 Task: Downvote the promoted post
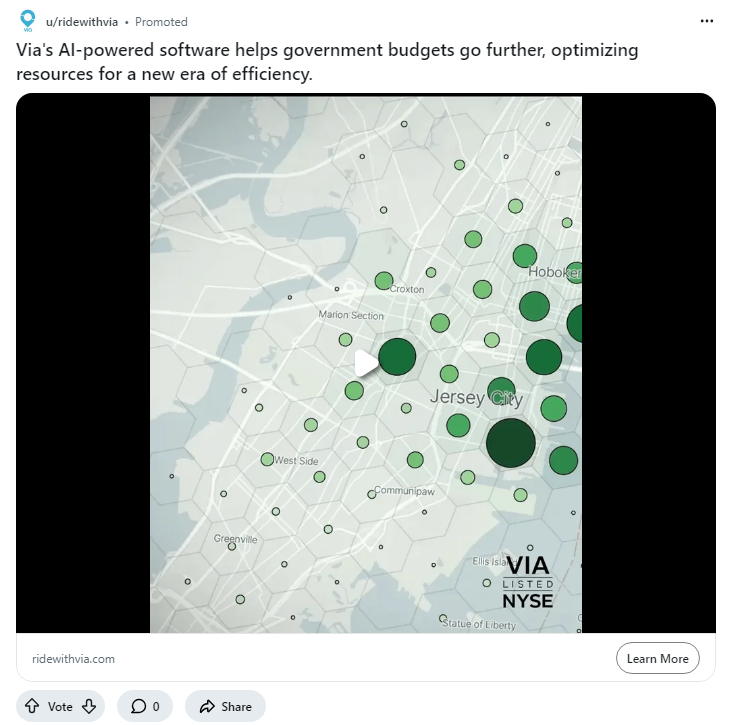88,707
